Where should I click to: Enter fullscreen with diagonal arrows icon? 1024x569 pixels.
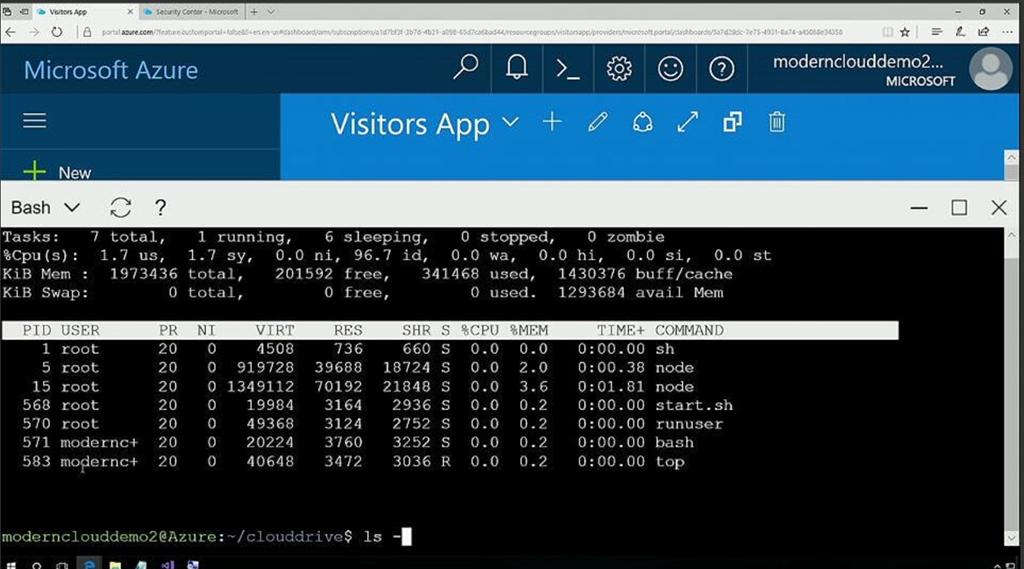[x=688, y=122]
